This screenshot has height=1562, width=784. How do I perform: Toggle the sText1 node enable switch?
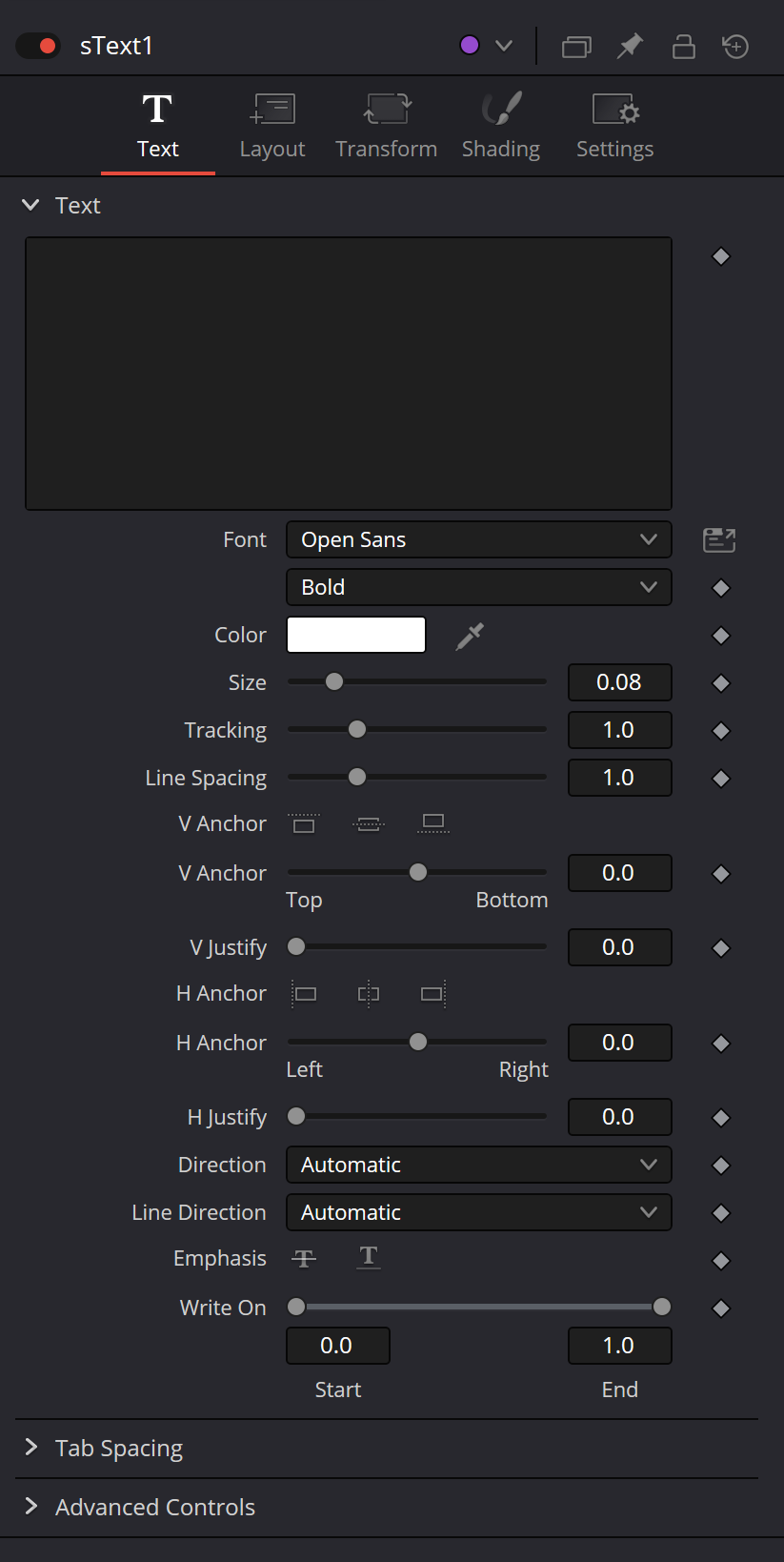click(38, 46)
